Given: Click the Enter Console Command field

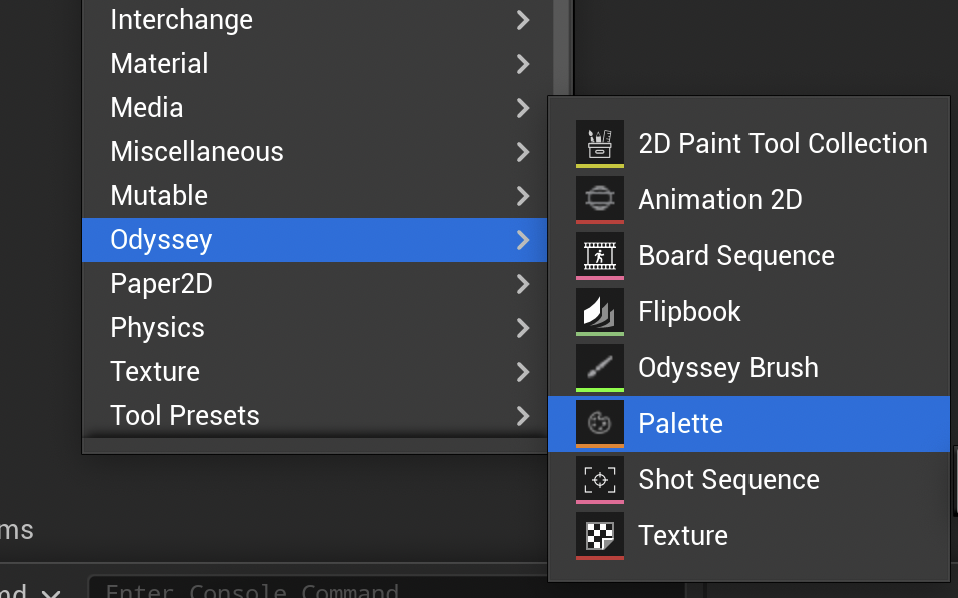Looking at the screenshot, I should click(318, 588).
